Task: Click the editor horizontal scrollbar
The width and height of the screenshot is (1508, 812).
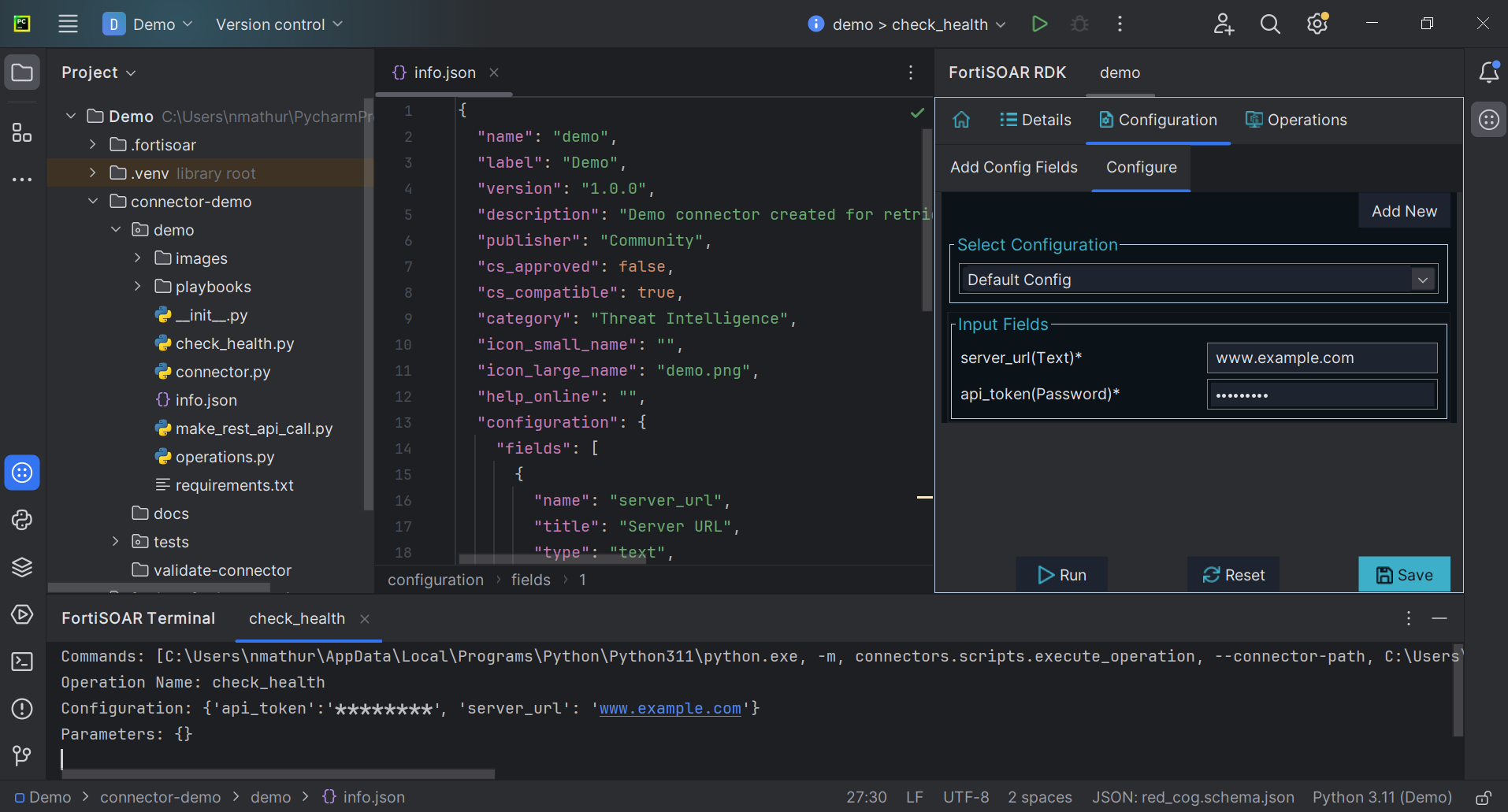Action: [552, 559]
